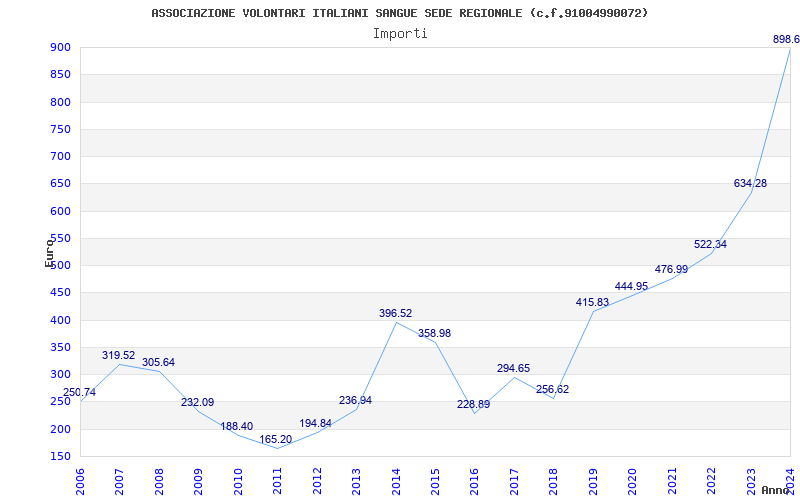Click the 522.34 data label
The width and height of the screenshot is (800, 500).
pyautogui.click(x=710, y=244)
